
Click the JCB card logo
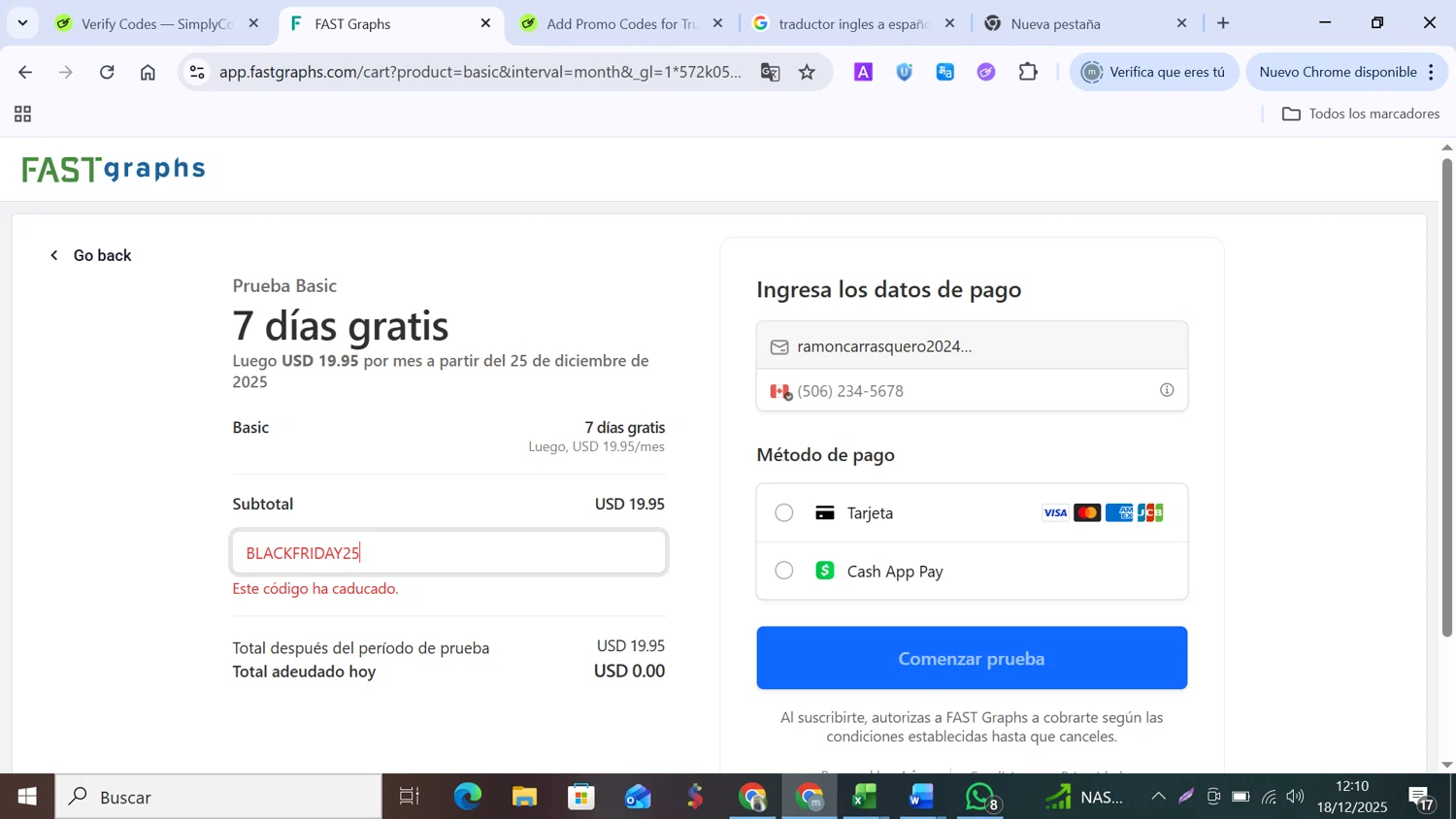pos(1150,512)
